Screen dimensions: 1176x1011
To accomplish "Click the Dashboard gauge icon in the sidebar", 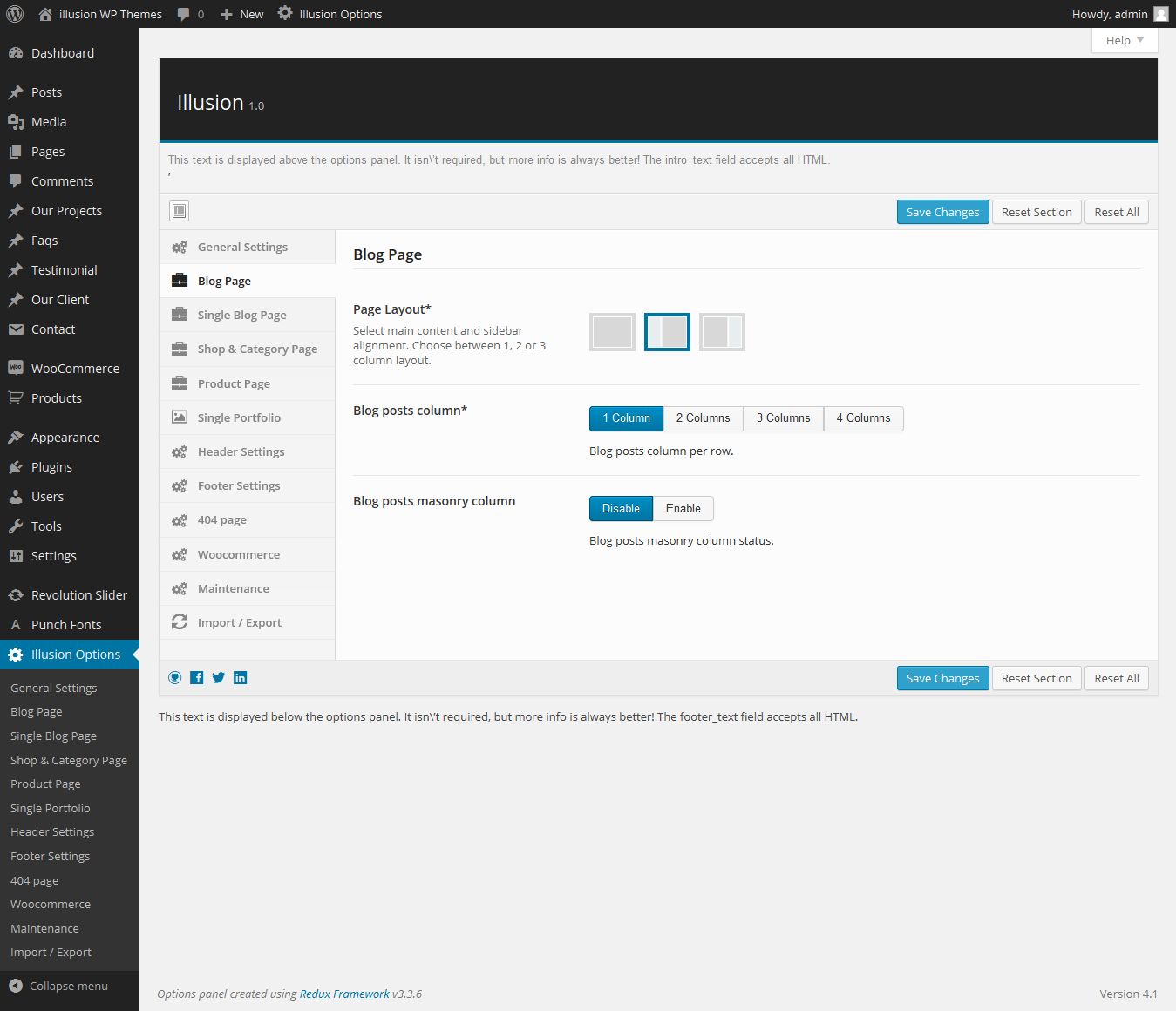I will 15,53.
